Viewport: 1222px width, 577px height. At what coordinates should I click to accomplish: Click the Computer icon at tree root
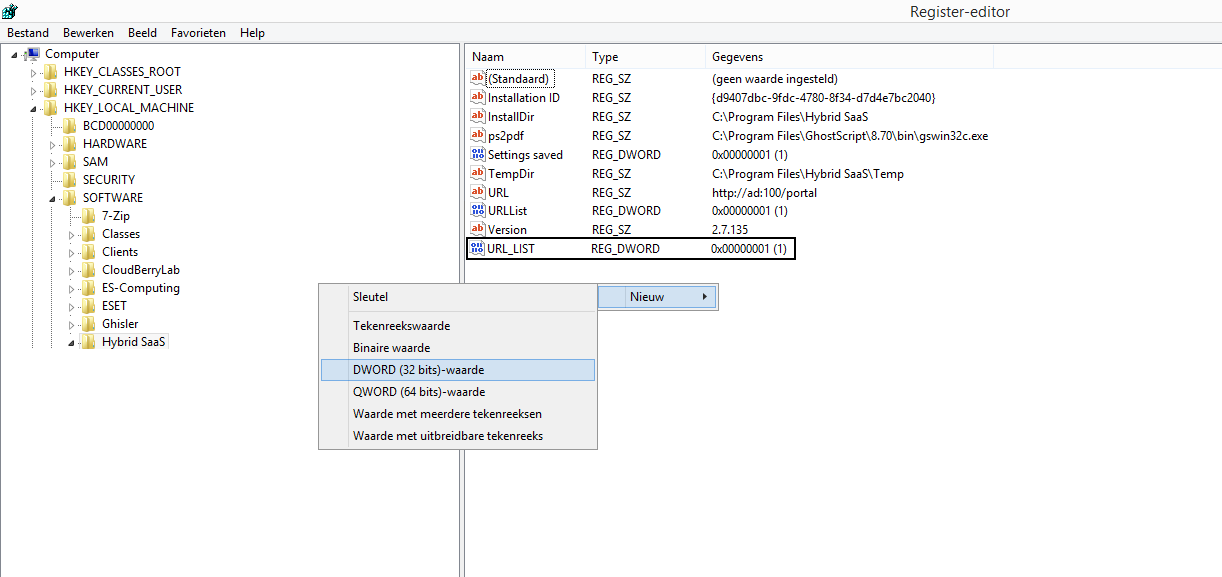coord(32,54)
